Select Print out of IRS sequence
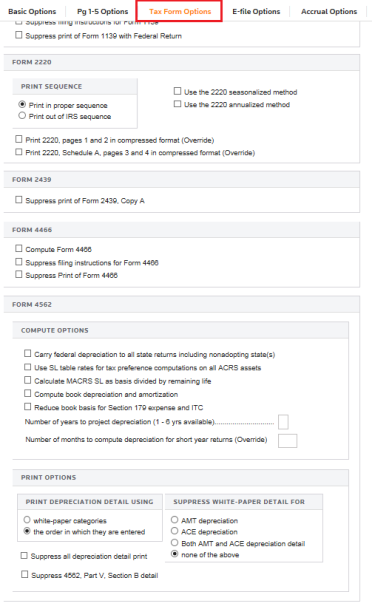The width and height of the screenshot is (372, 609). pos(22,116)
